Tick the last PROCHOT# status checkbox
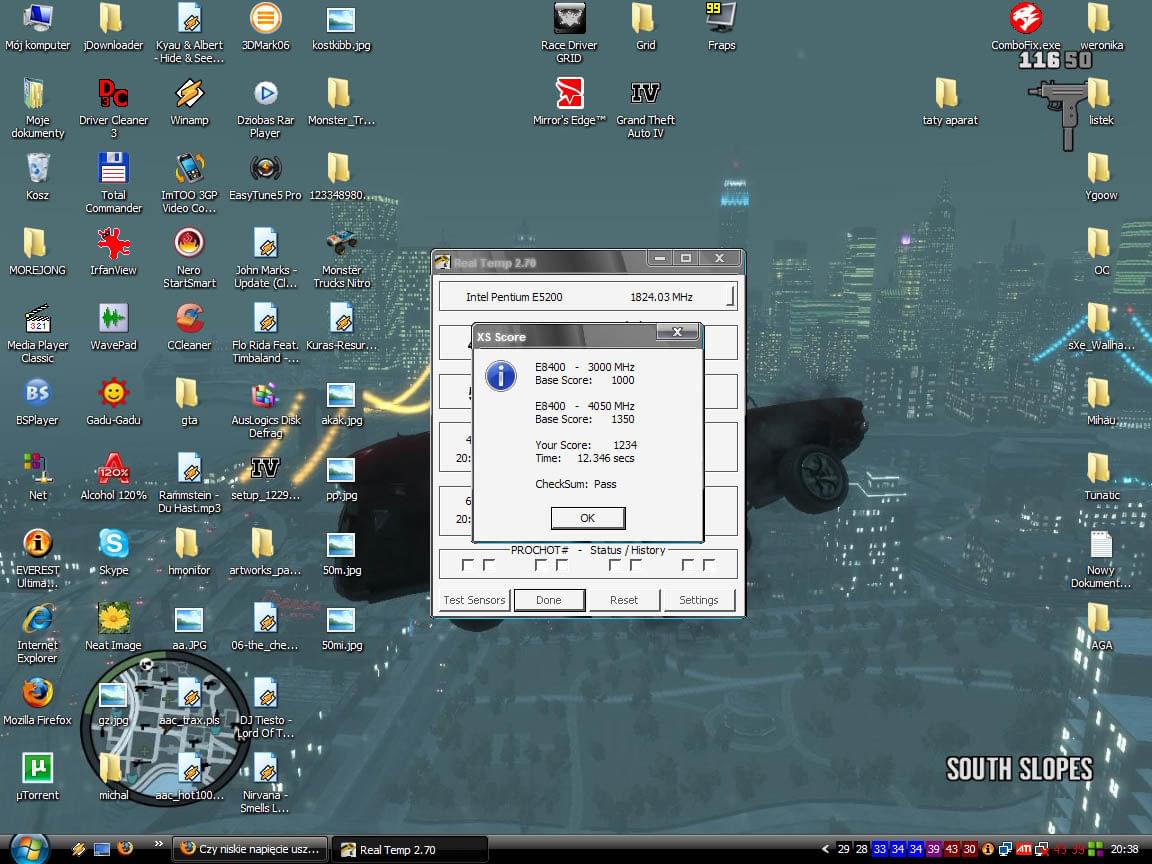This screenshot has width=1152, height=864. point(709,566)
